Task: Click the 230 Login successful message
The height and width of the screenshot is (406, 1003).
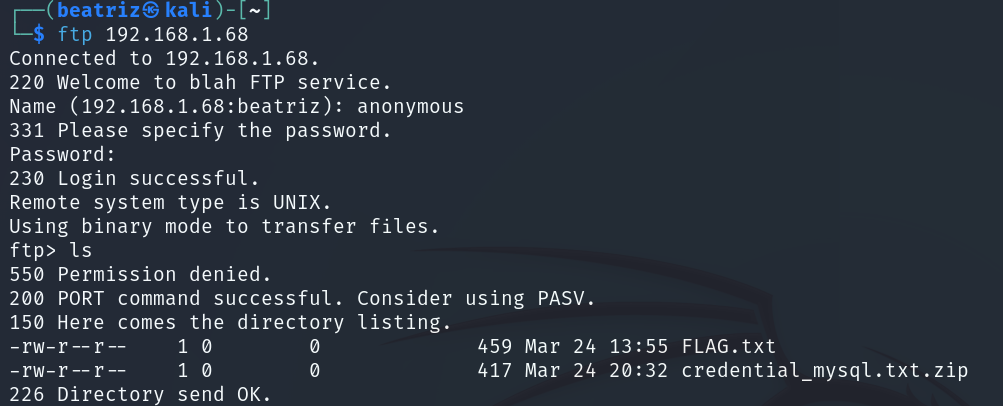Action: pyautogui.click(x=134, y=178)
